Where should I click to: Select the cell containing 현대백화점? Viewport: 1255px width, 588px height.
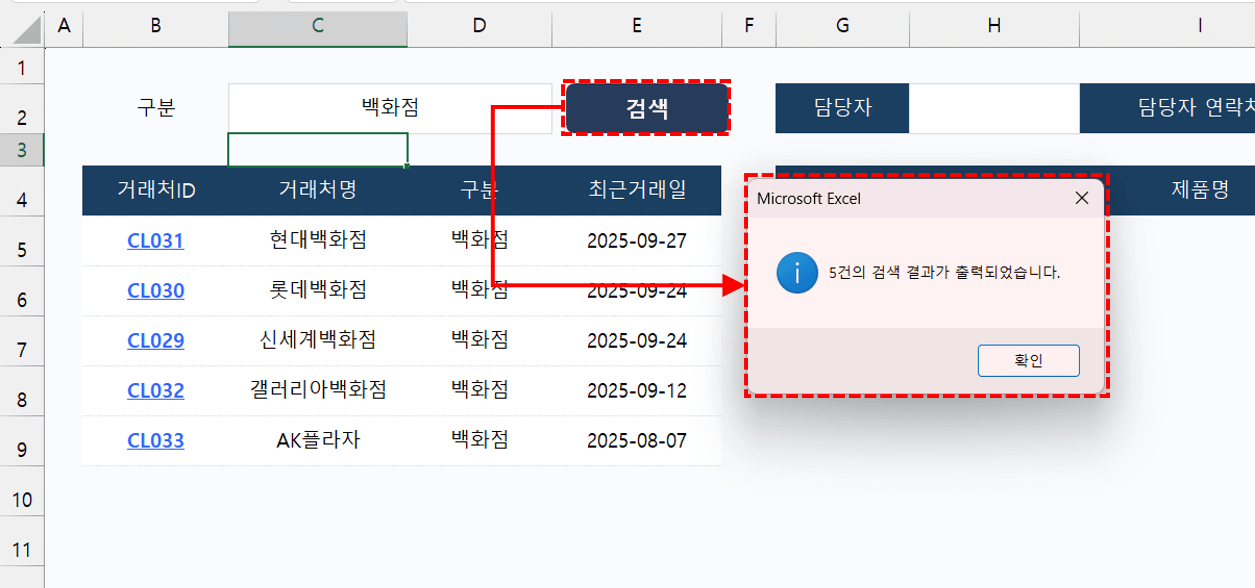tap(317, 241)
